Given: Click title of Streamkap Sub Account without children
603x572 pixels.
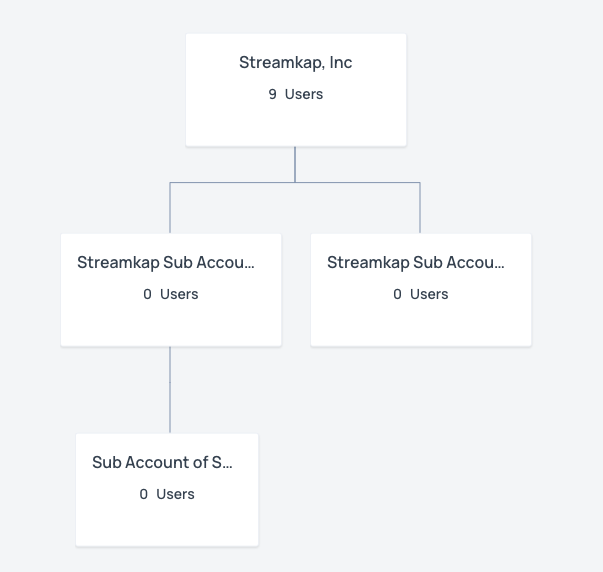Looking at the screenshot, I should 416,263.
